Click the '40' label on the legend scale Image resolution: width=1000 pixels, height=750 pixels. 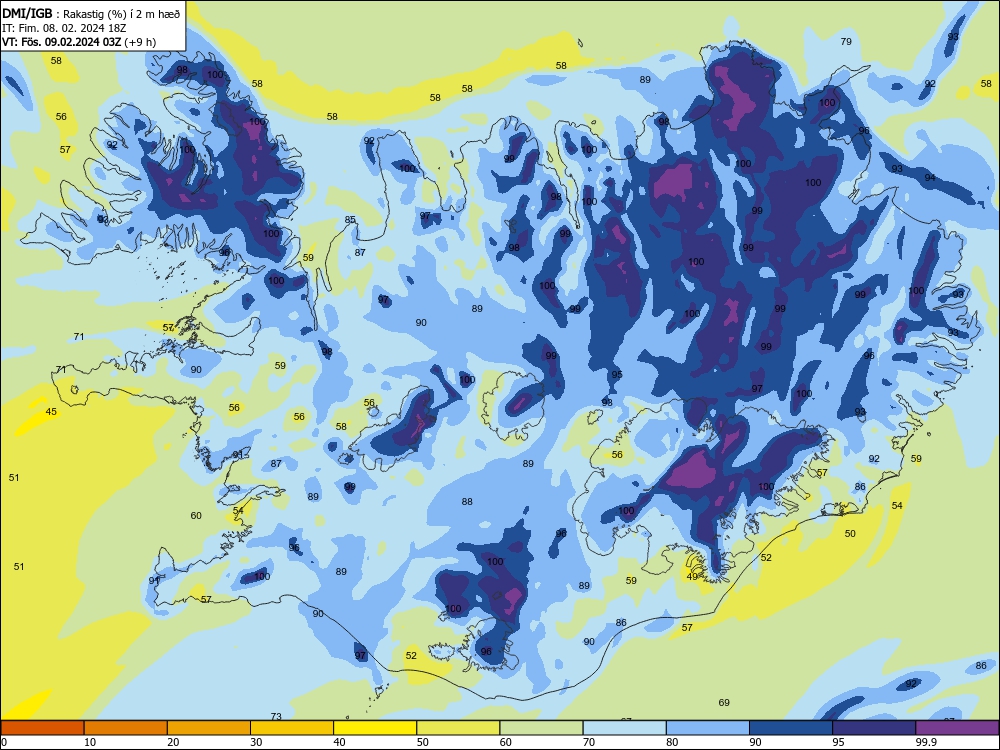tap(339, 742)
